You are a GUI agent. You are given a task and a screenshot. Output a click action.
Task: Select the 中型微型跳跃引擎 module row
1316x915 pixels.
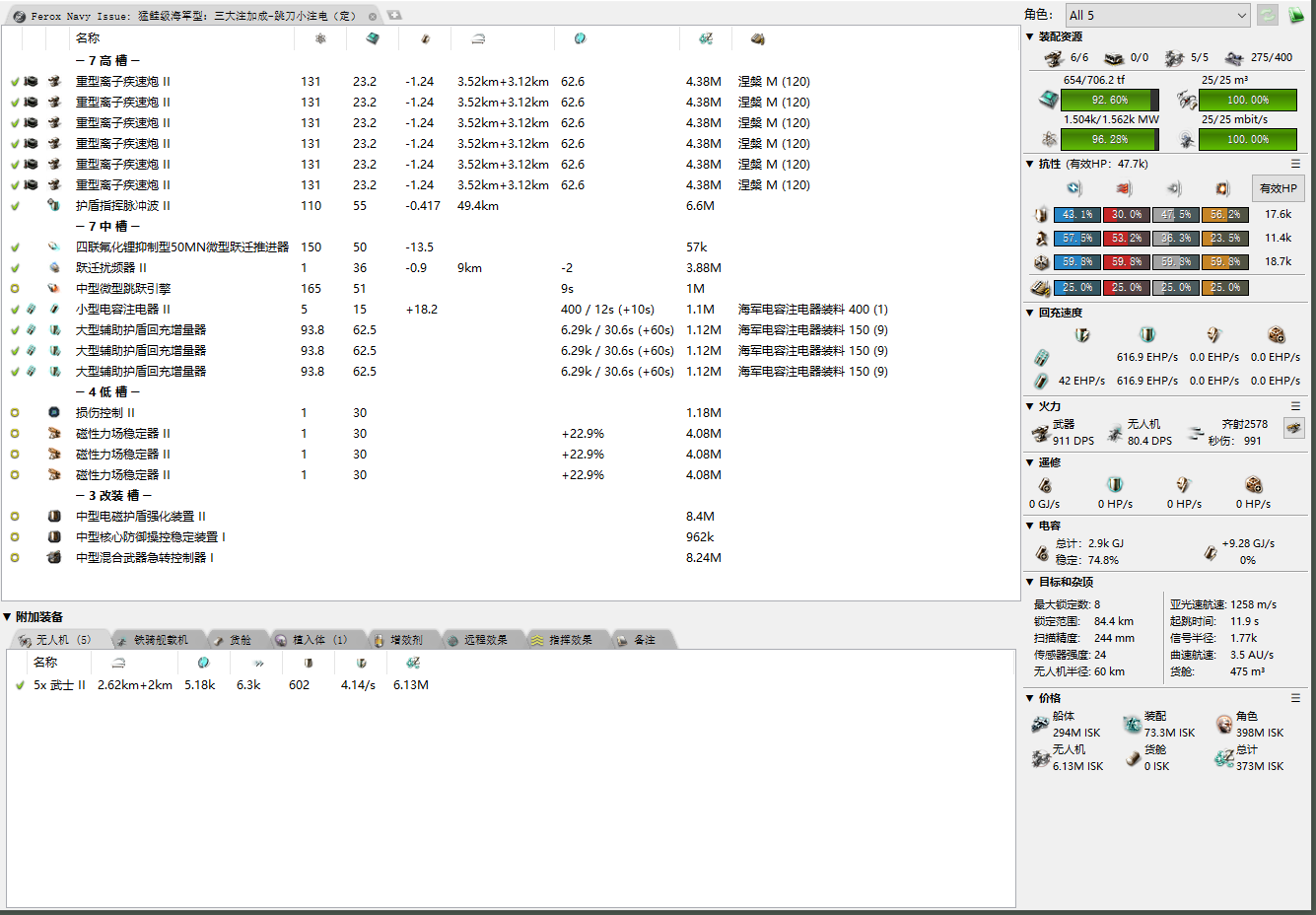123,289
